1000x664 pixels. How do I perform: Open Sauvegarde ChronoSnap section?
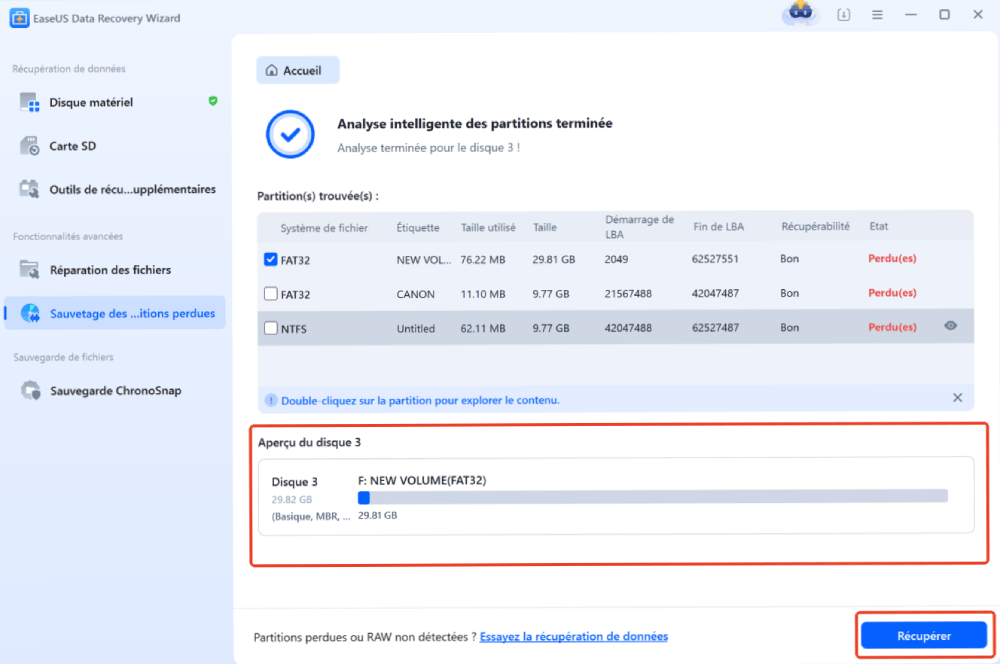[x=115, y=390]
